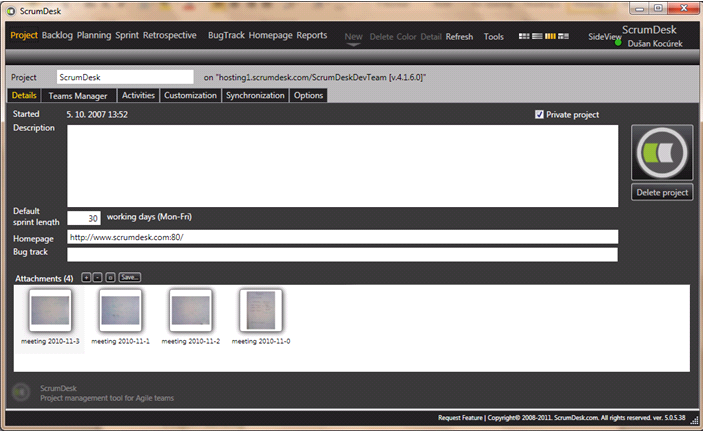
Task: Switch to the Teams Manager tab
Action: coord(78,96)
